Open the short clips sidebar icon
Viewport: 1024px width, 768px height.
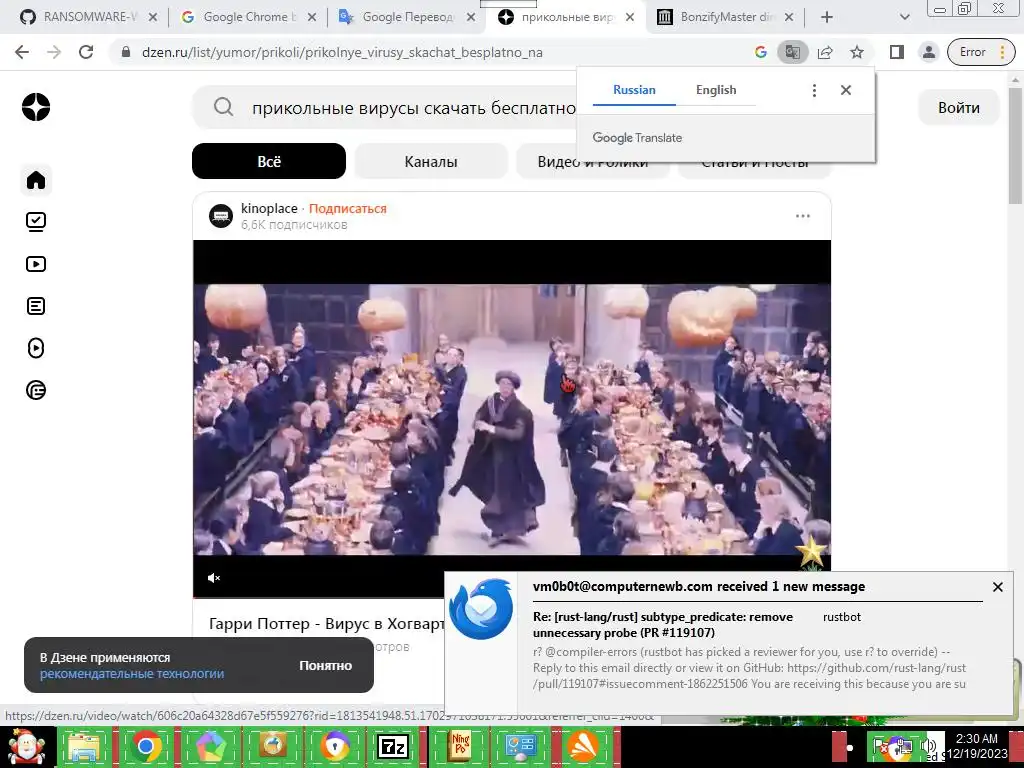tap(36, 348)
